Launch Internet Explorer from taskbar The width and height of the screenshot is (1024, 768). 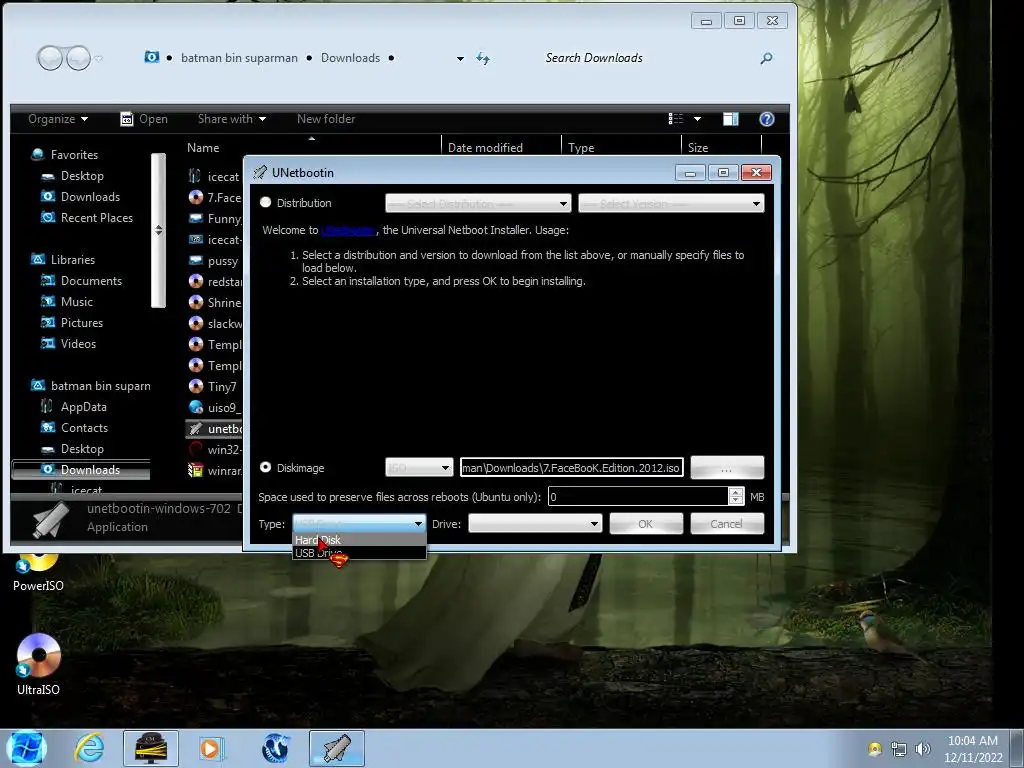[89, 748]
